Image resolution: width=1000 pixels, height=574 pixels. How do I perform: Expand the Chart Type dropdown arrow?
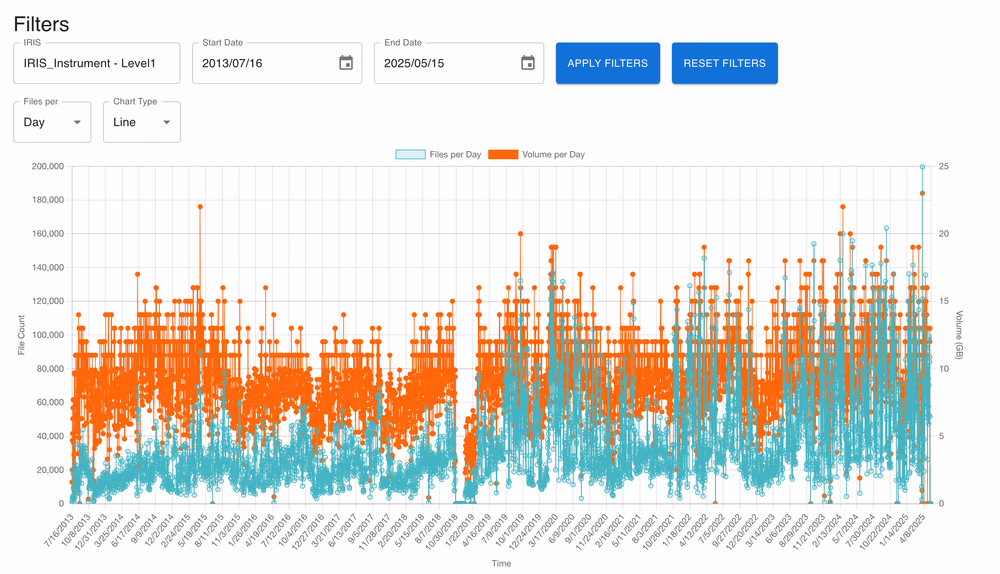pyautogui.click(x=166, y=122)
